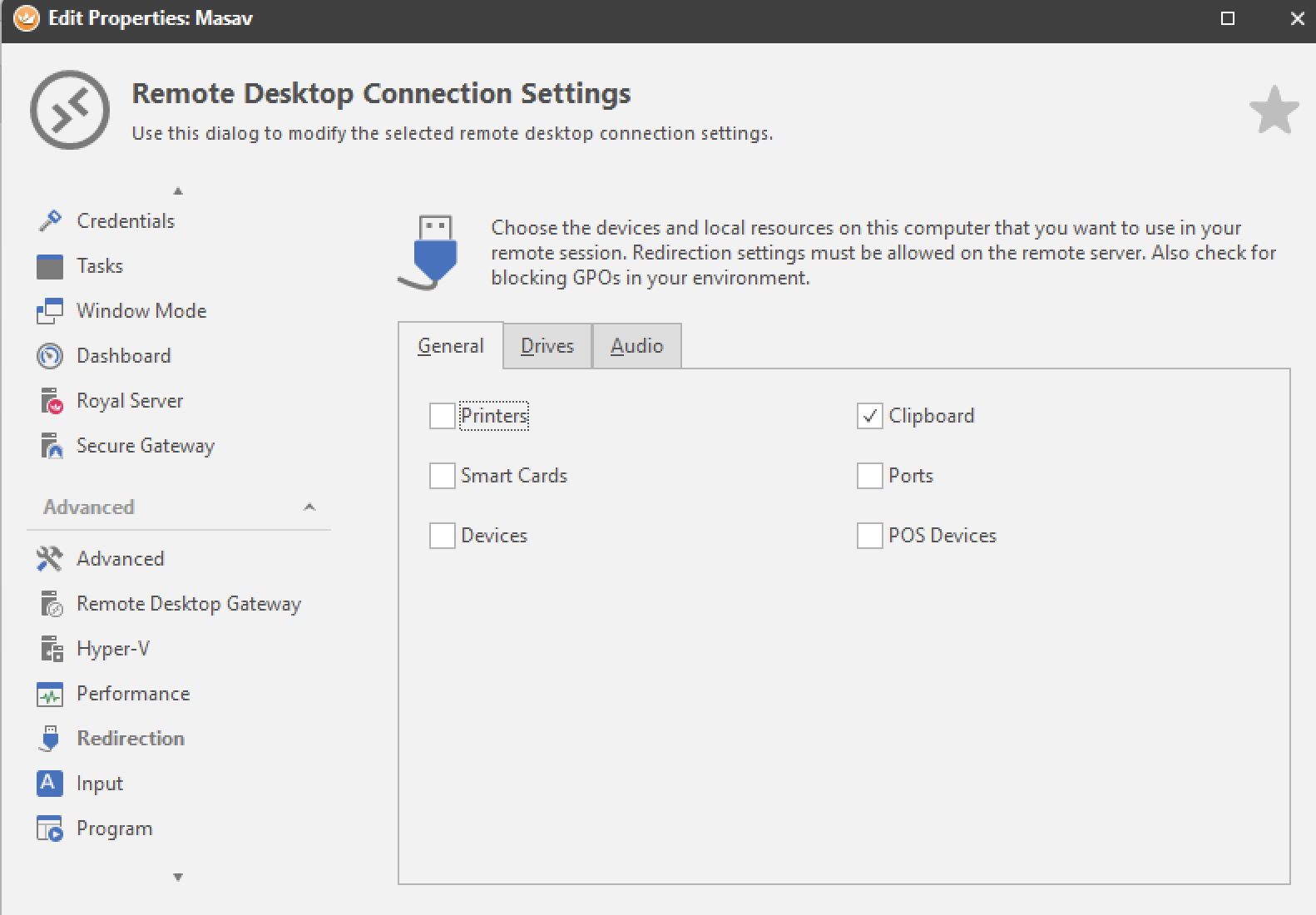This screenshot has height=915, width=1316.
Task: Enable Smart Cards redirection
Action: click(x=442, y=476)
